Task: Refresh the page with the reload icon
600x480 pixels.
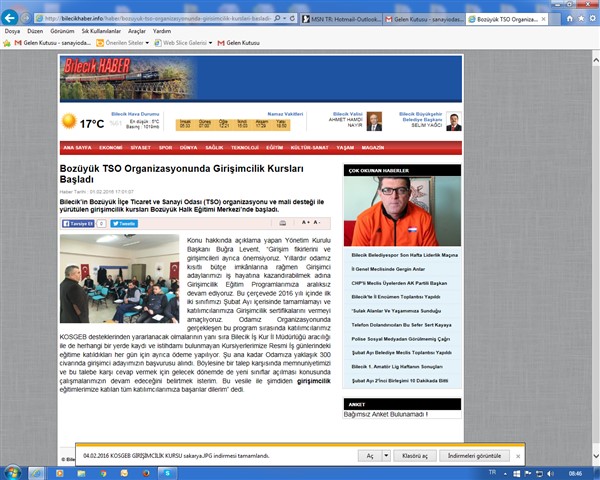Action: [x=292, y=18]
